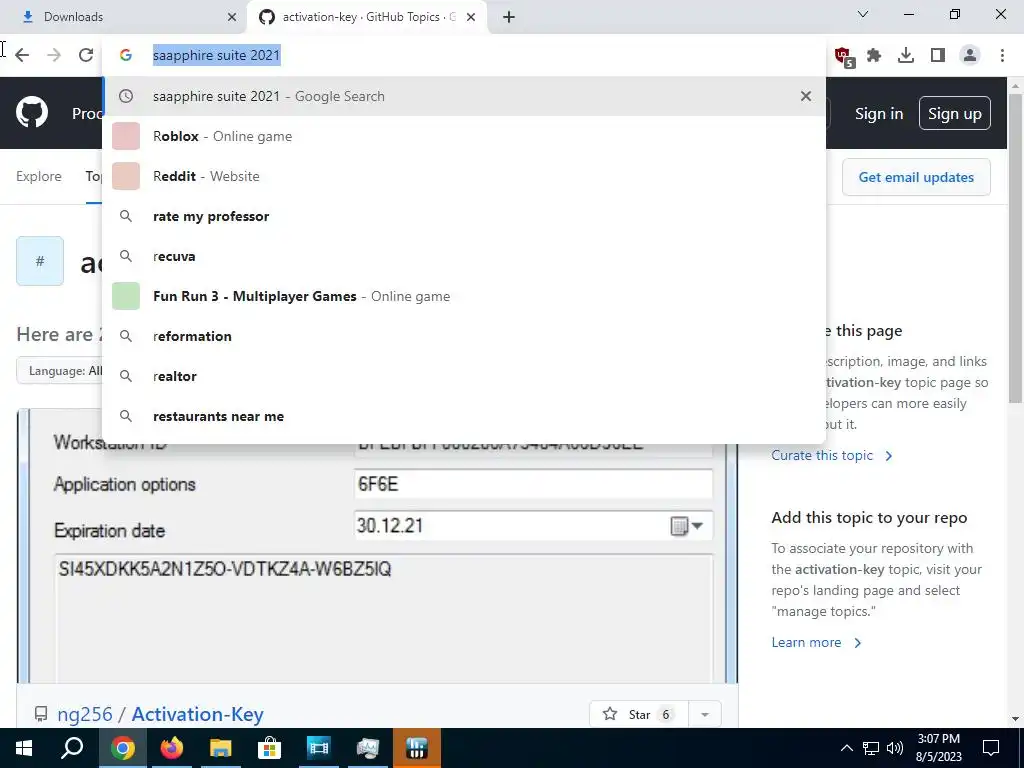Click the hashtag topic icon

40,261
